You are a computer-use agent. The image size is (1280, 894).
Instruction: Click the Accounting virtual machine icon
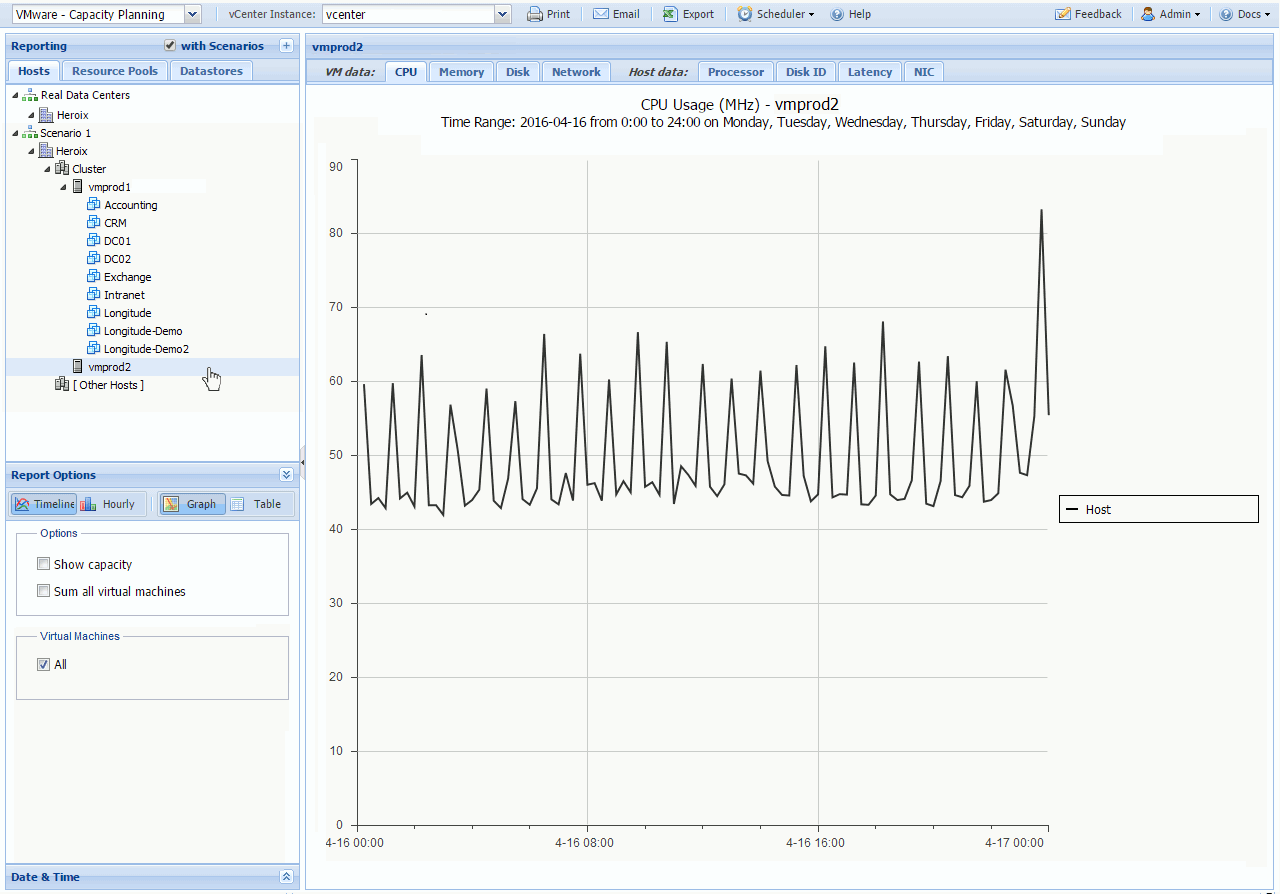coord(94,205)
